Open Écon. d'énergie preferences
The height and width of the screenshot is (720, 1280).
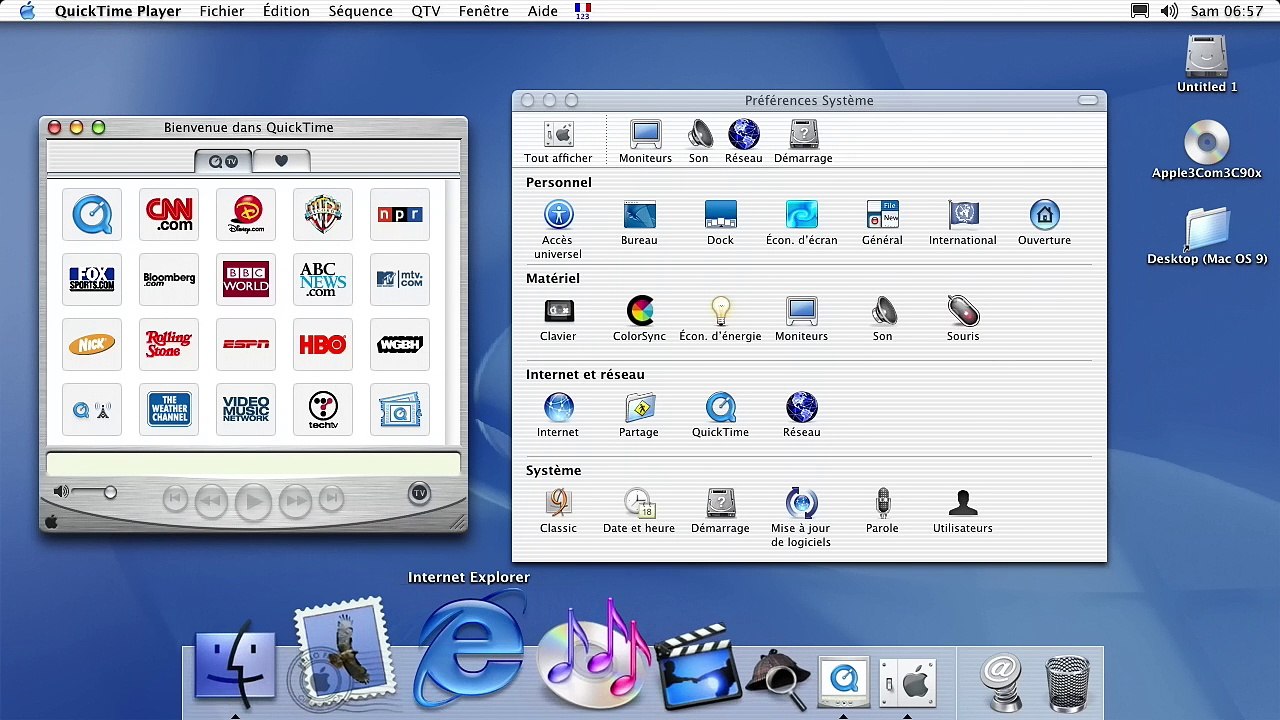coord(720,318)
